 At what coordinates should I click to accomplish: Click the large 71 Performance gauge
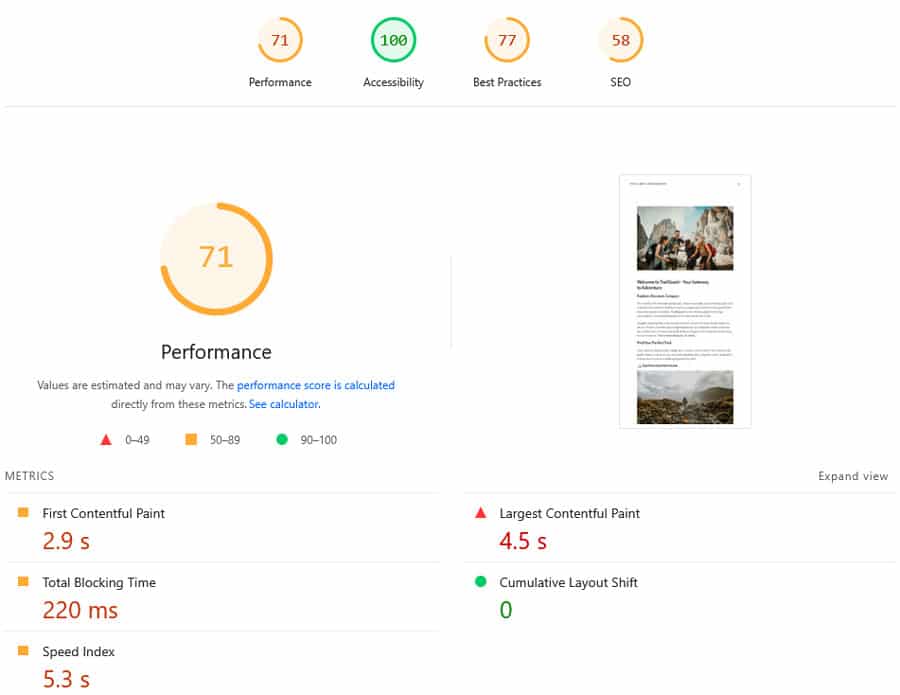point(216,257)
